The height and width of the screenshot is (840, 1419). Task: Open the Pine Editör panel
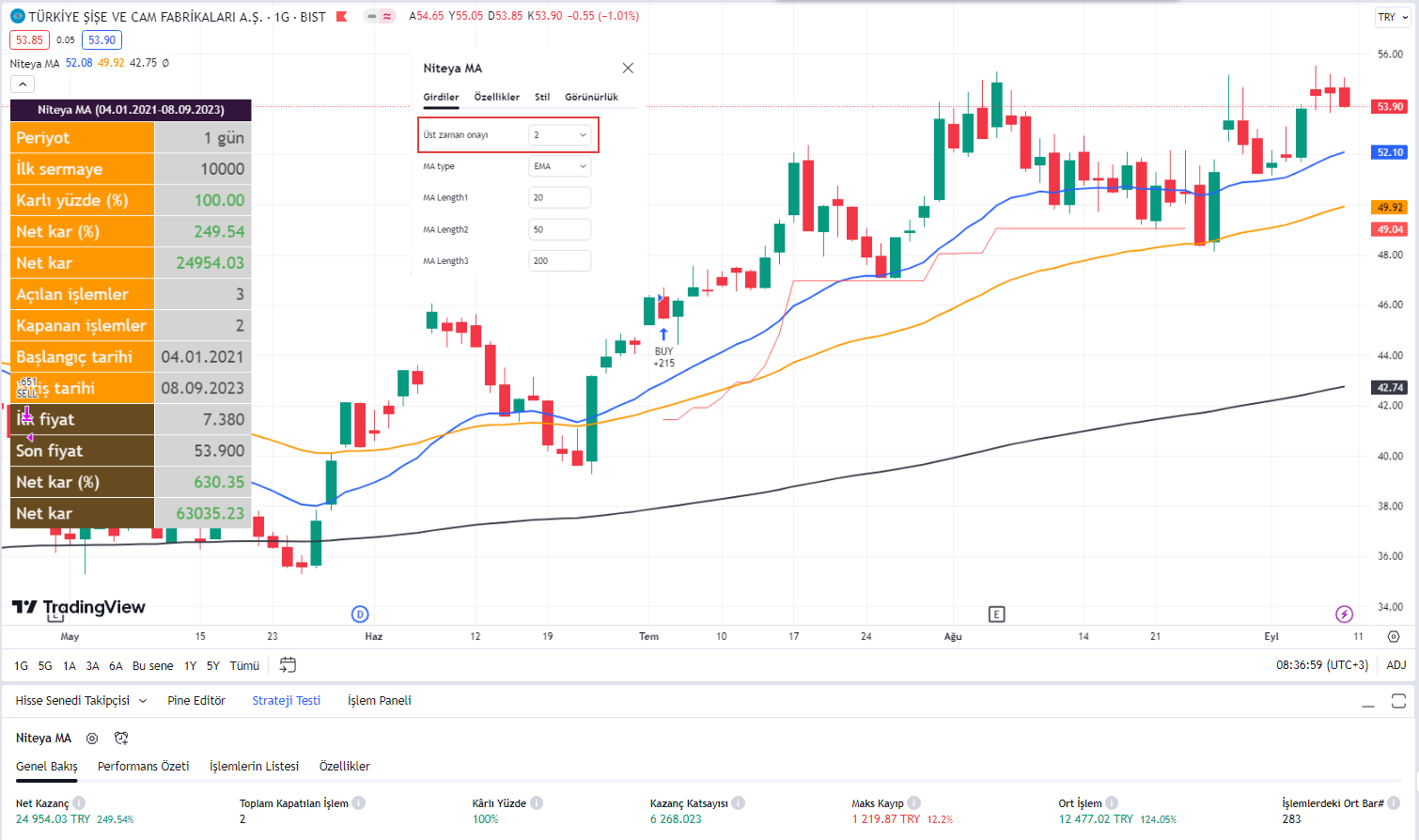196,701
